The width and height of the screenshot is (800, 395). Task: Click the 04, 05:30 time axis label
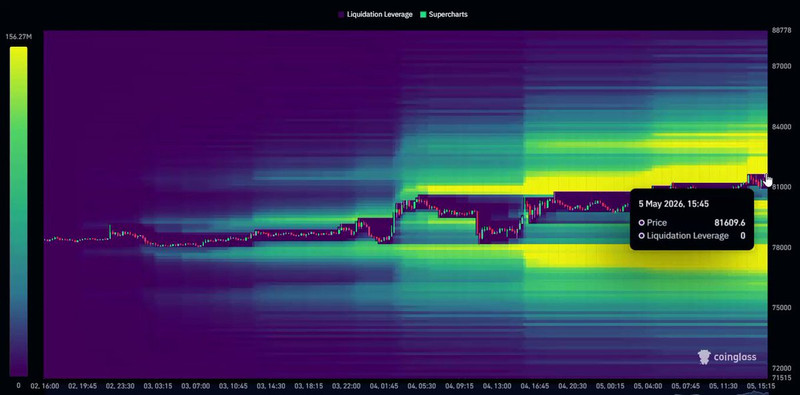pos(422,386)
